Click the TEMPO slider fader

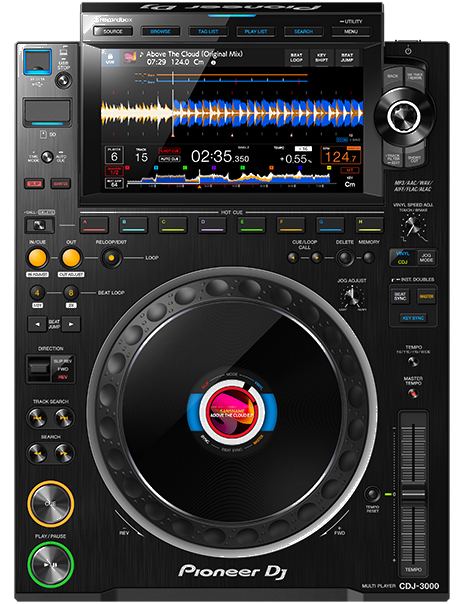click(413, 494)
